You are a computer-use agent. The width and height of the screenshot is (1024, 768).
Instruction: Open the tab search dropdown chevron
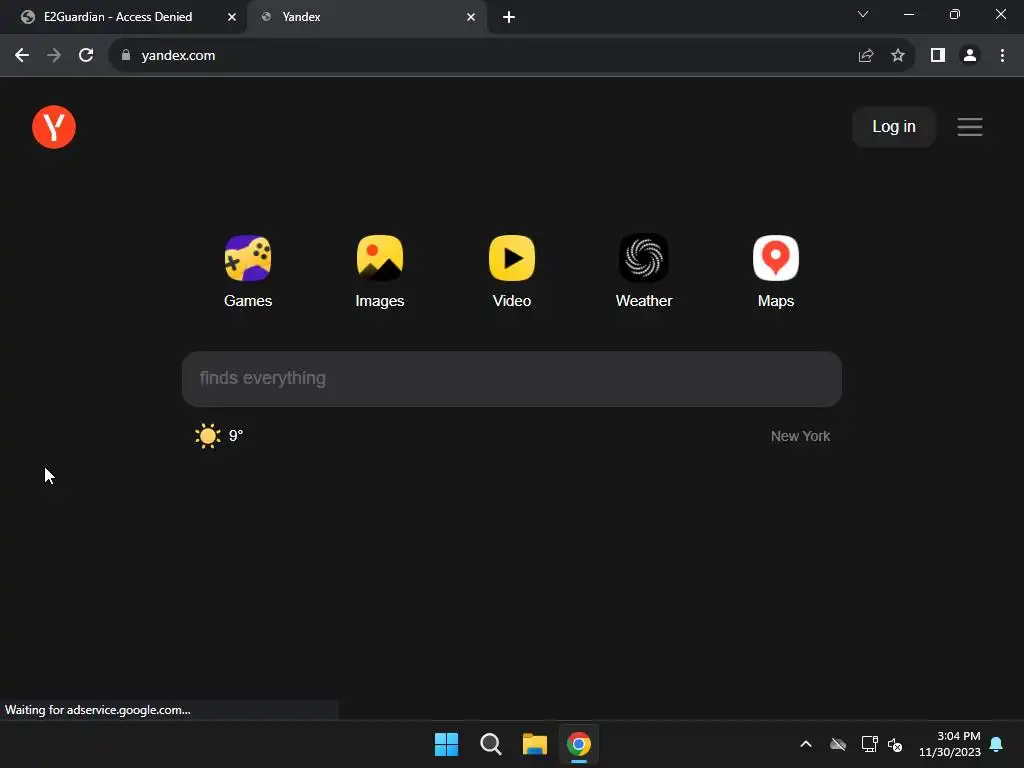(x=863, y=14)
